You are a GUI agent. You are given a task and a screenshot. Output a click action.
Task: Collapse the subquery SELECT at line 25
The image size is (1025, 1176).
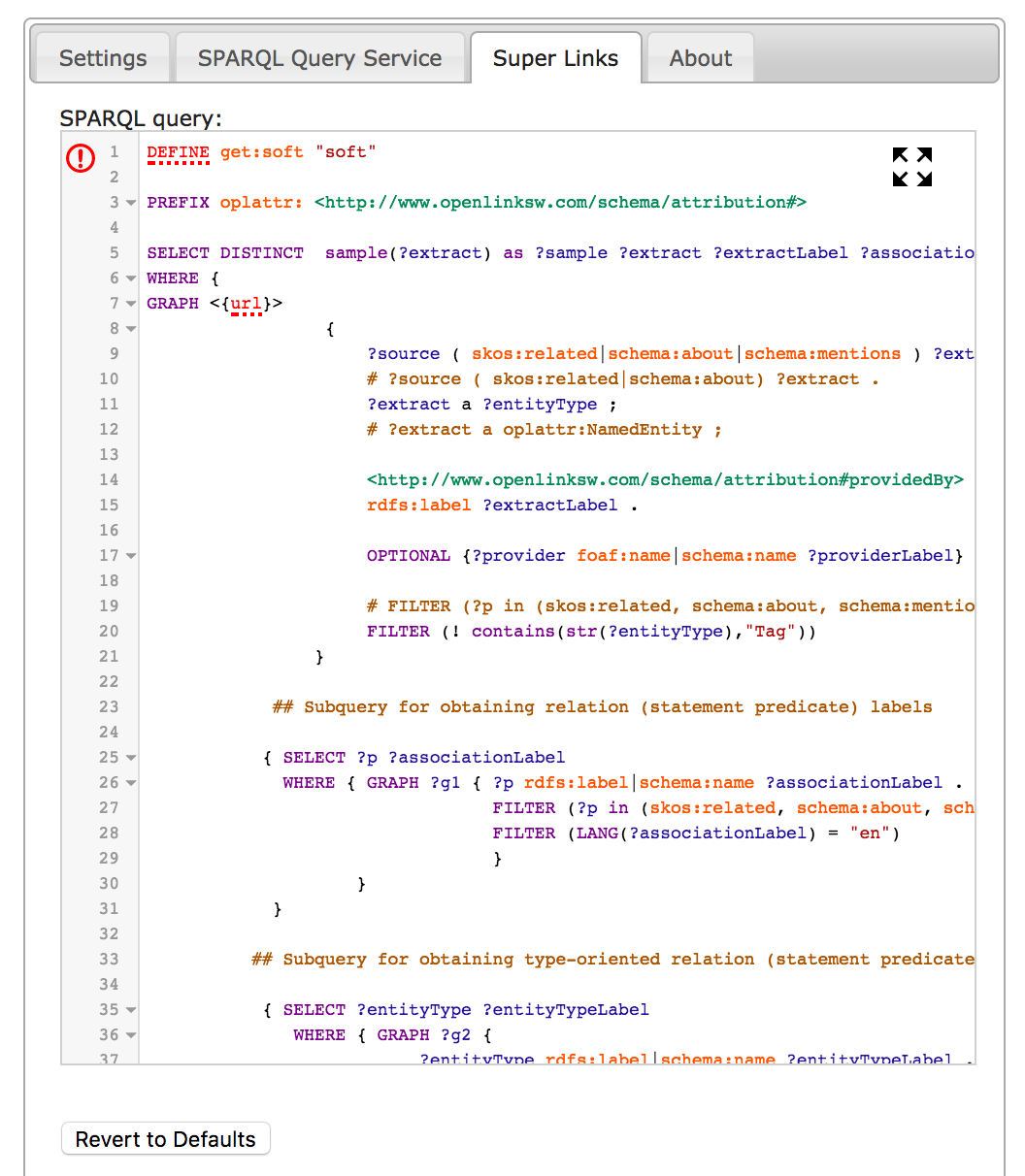[x=129, y=757]
